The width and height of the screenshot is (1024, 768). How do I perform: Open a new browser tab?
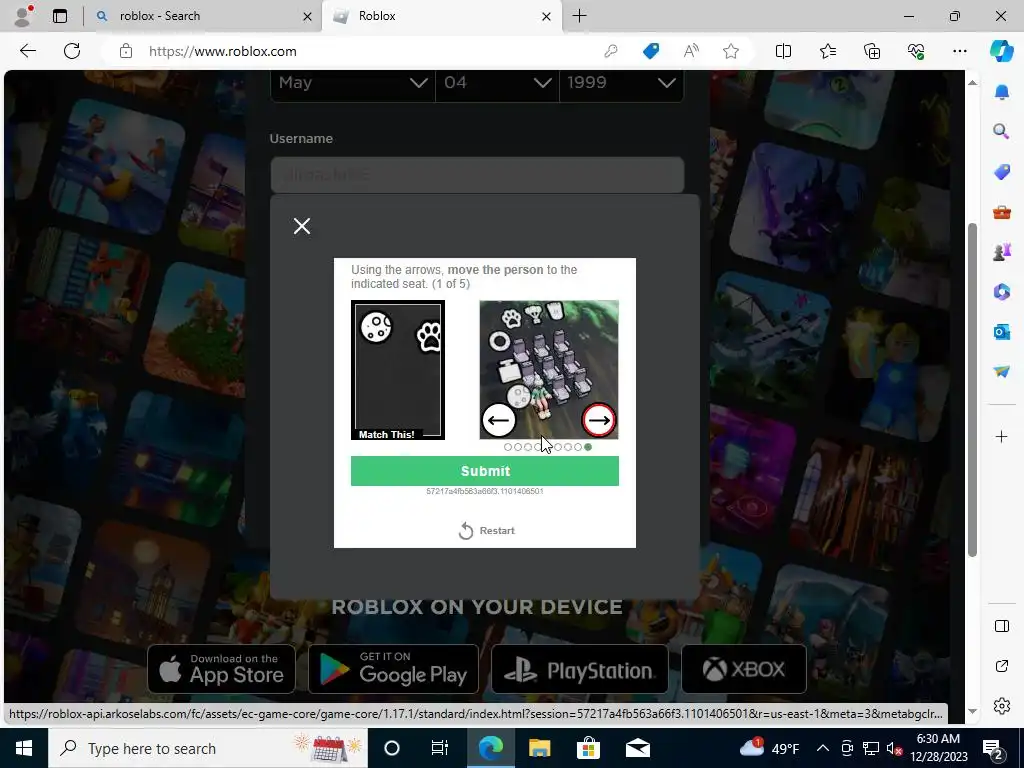579,16
